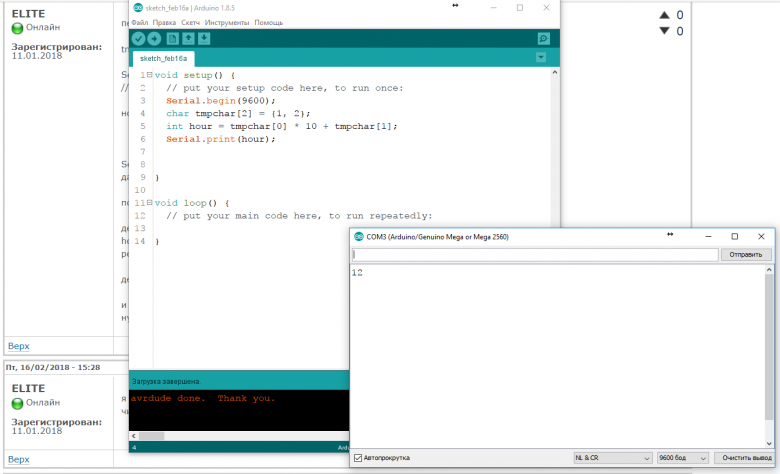Click the '// put your main code here' comment

pos(299,216)
